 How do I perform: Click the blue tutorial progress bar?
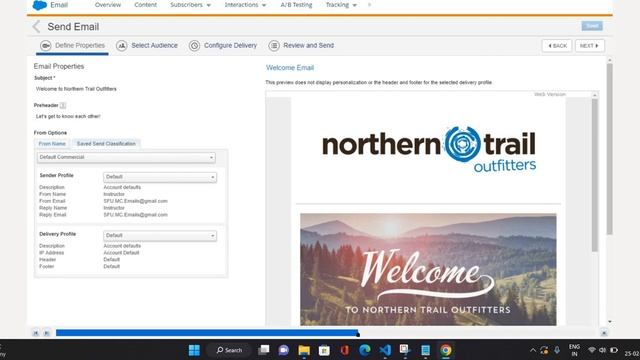pyautogui.click(x=207, y=333)
